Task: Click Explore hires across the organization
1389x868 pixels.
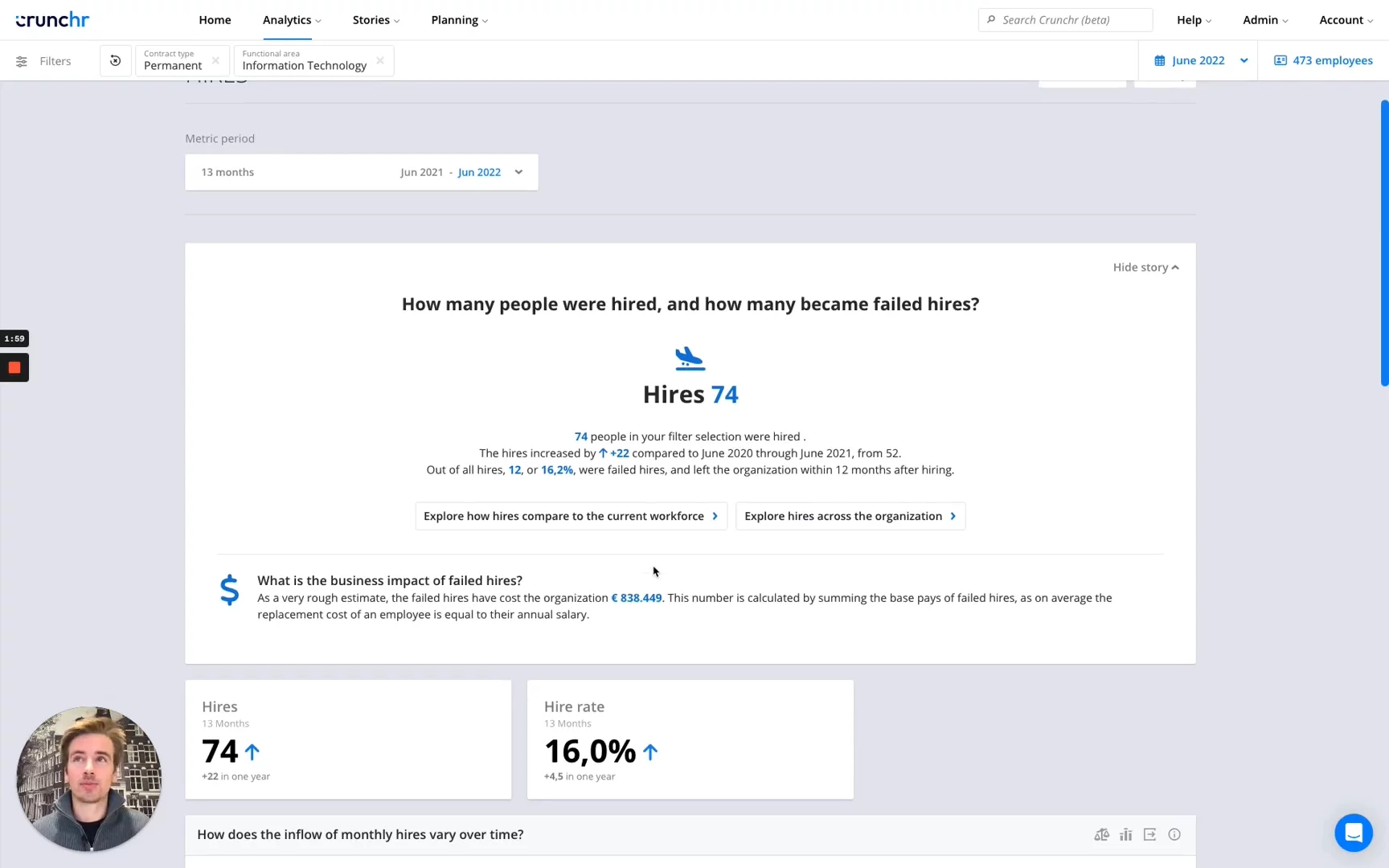Action: click(850, 516)
